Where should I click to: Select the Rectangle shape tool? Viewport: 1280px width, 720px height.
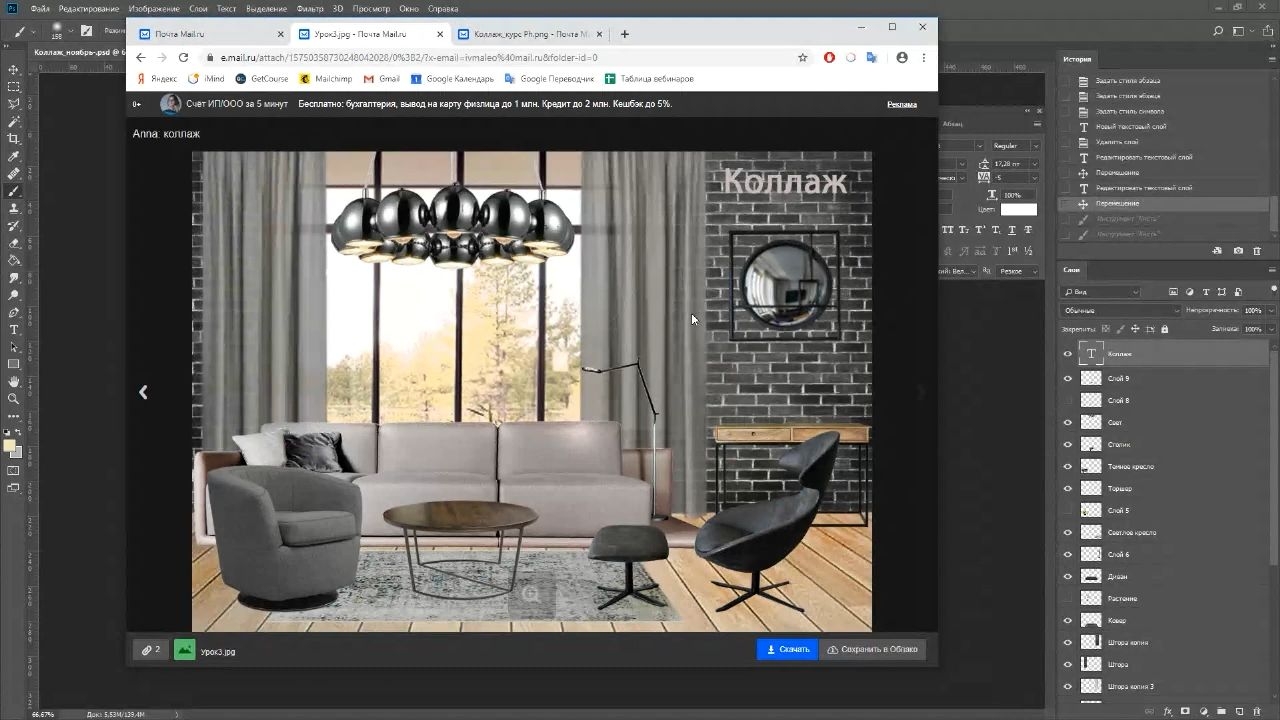coord(14,364)
